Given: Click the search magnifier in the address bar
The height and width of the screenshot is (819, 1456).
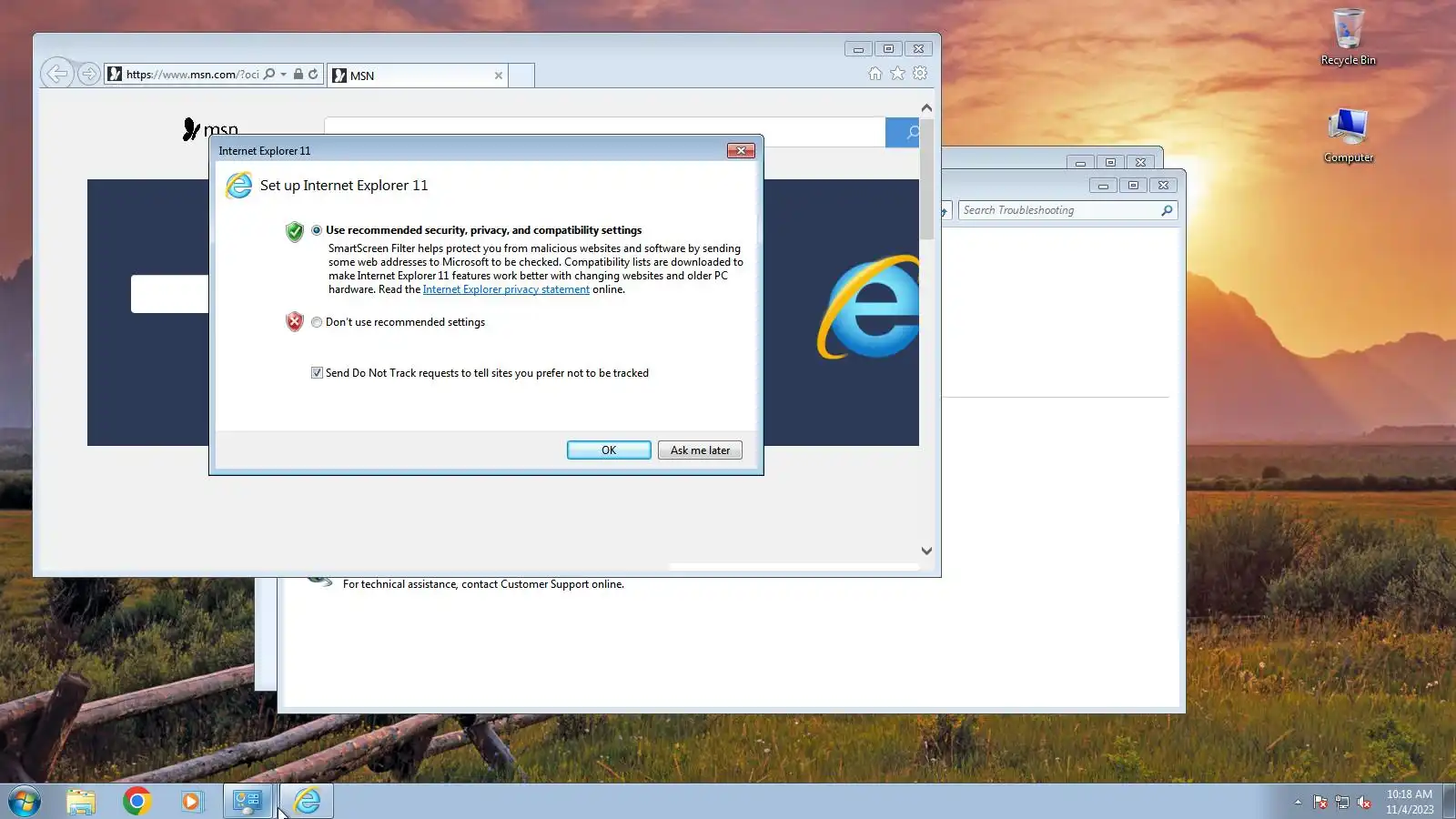Looking at the screenshot, I should (269, 75).
